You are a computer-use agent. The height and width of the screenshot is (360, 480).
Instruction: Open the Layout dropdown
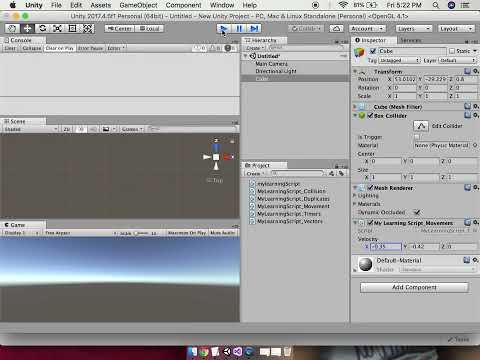tap(456, 29)
